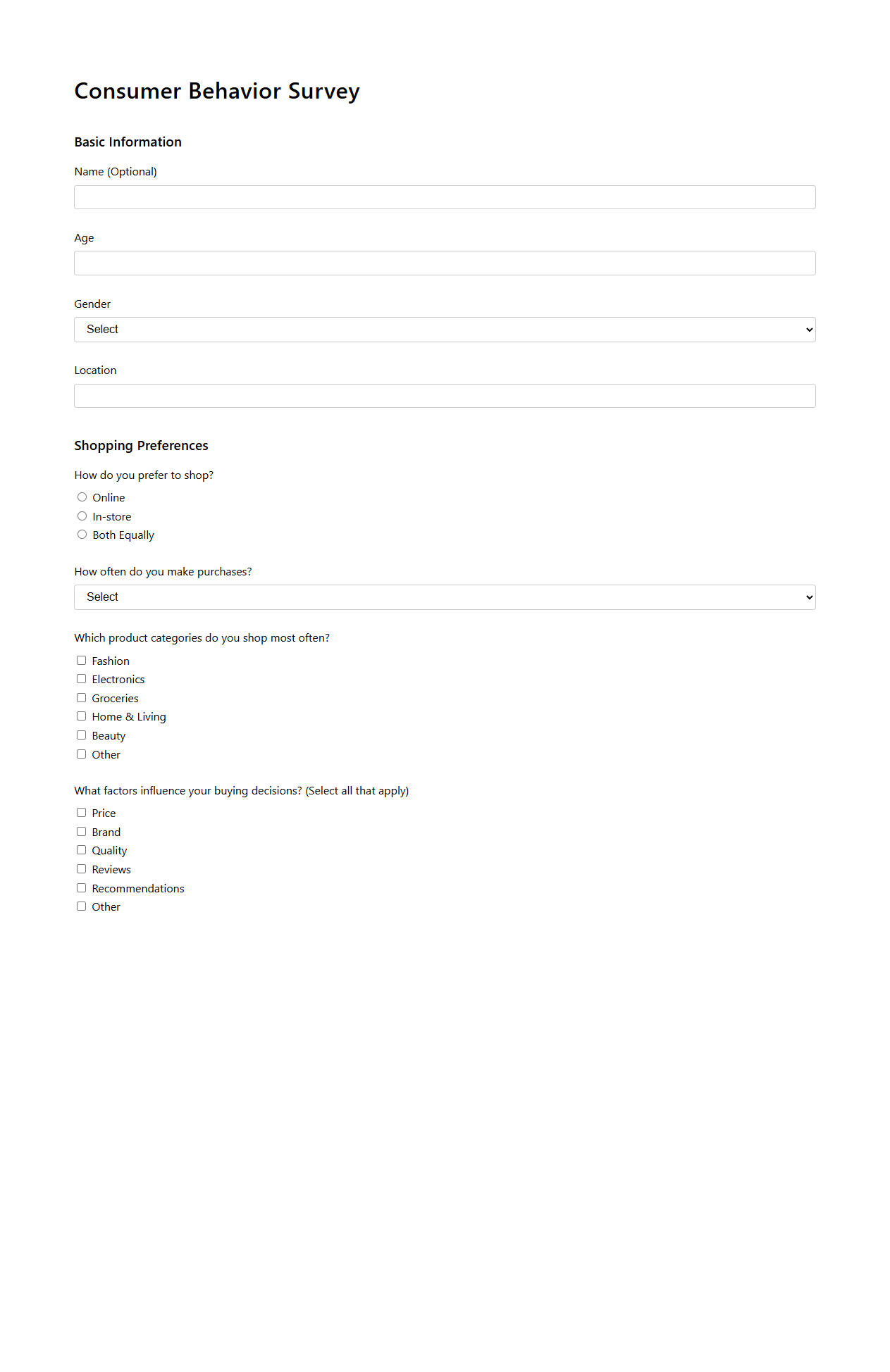Enable the Groceries checkbox

(x=81, y=697)
